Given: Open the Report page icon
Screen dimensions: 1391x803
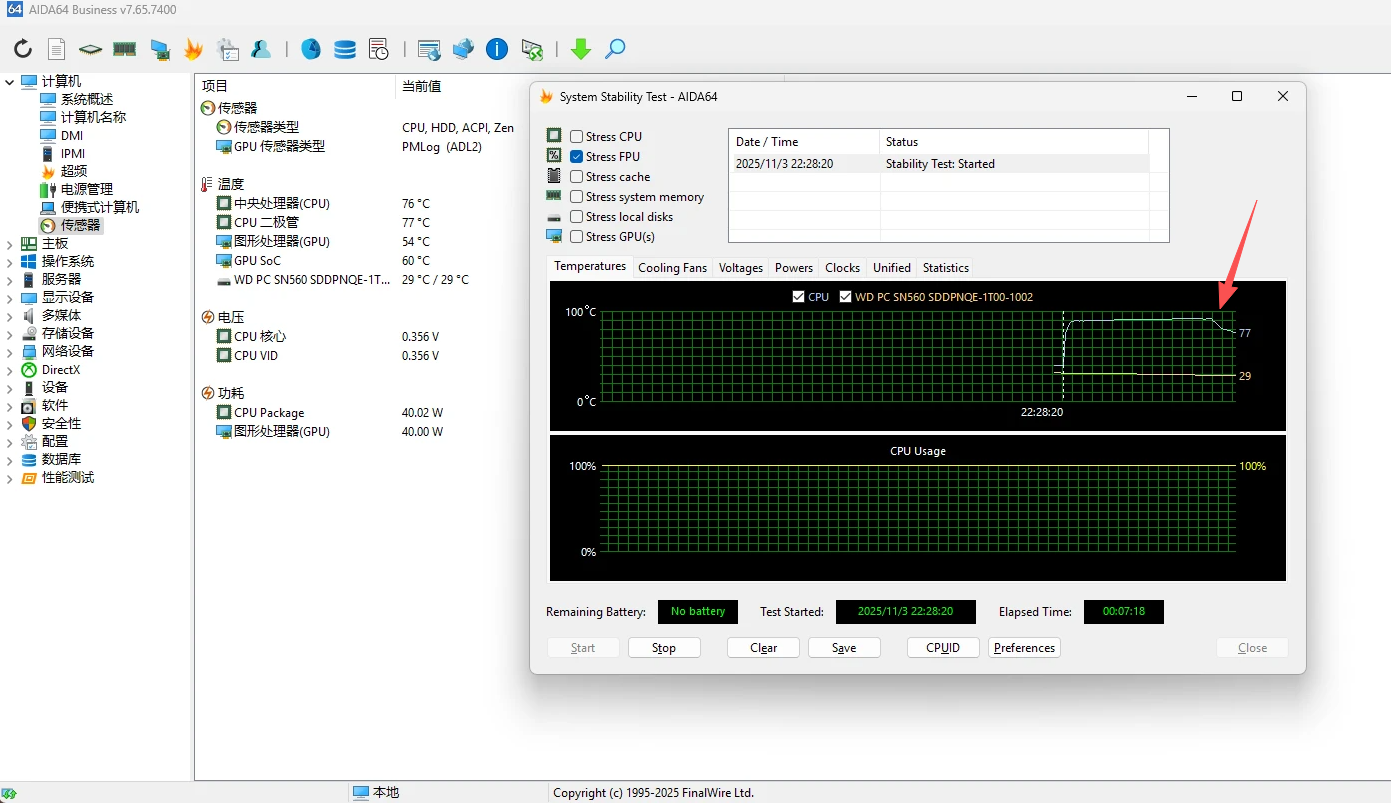Looking at the screenshot, I should 57,49.
